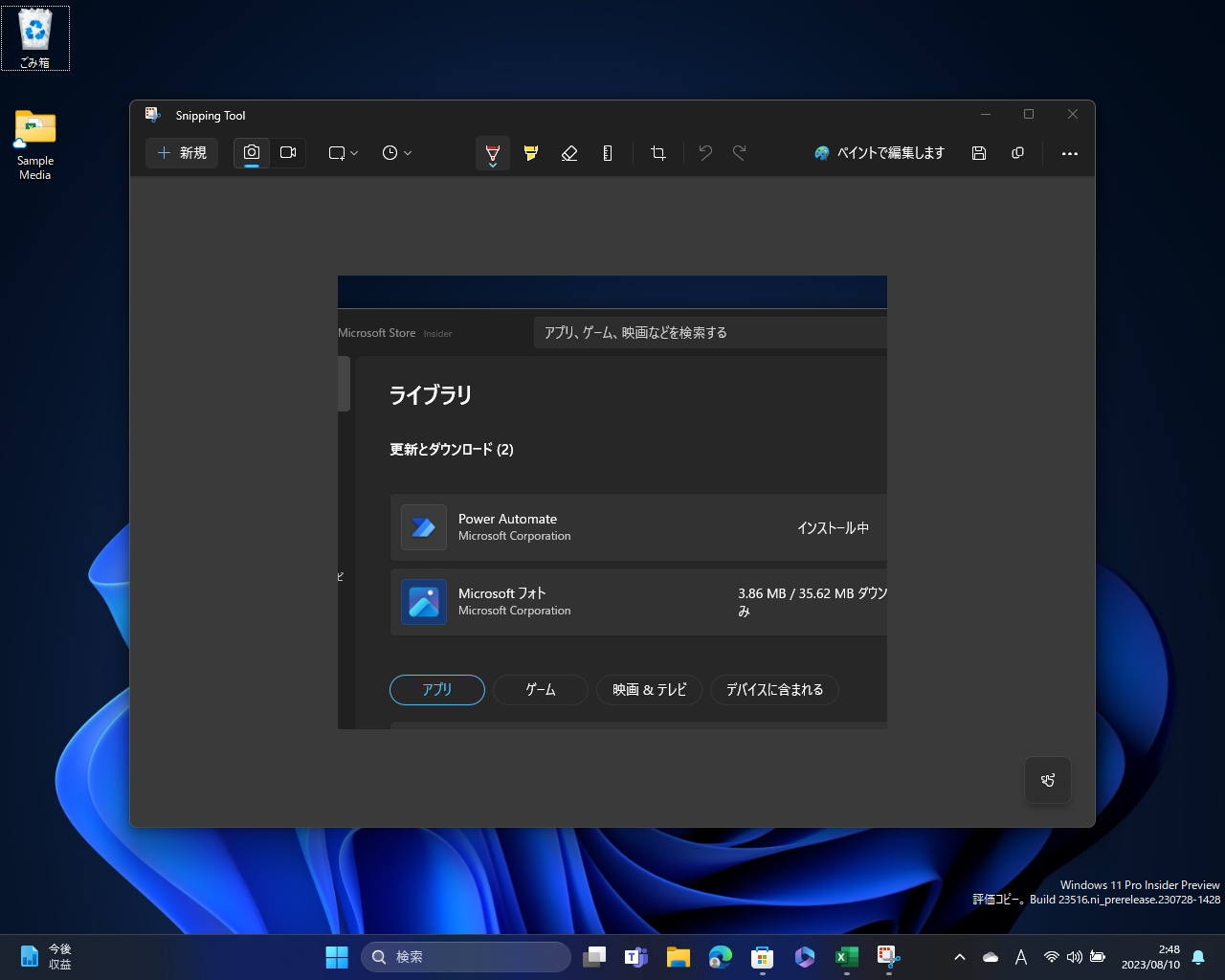1225x980 pixels.
Task: Copy the screenshot to clipboard
Action: pyautogui.click(x=1017, y=153)
